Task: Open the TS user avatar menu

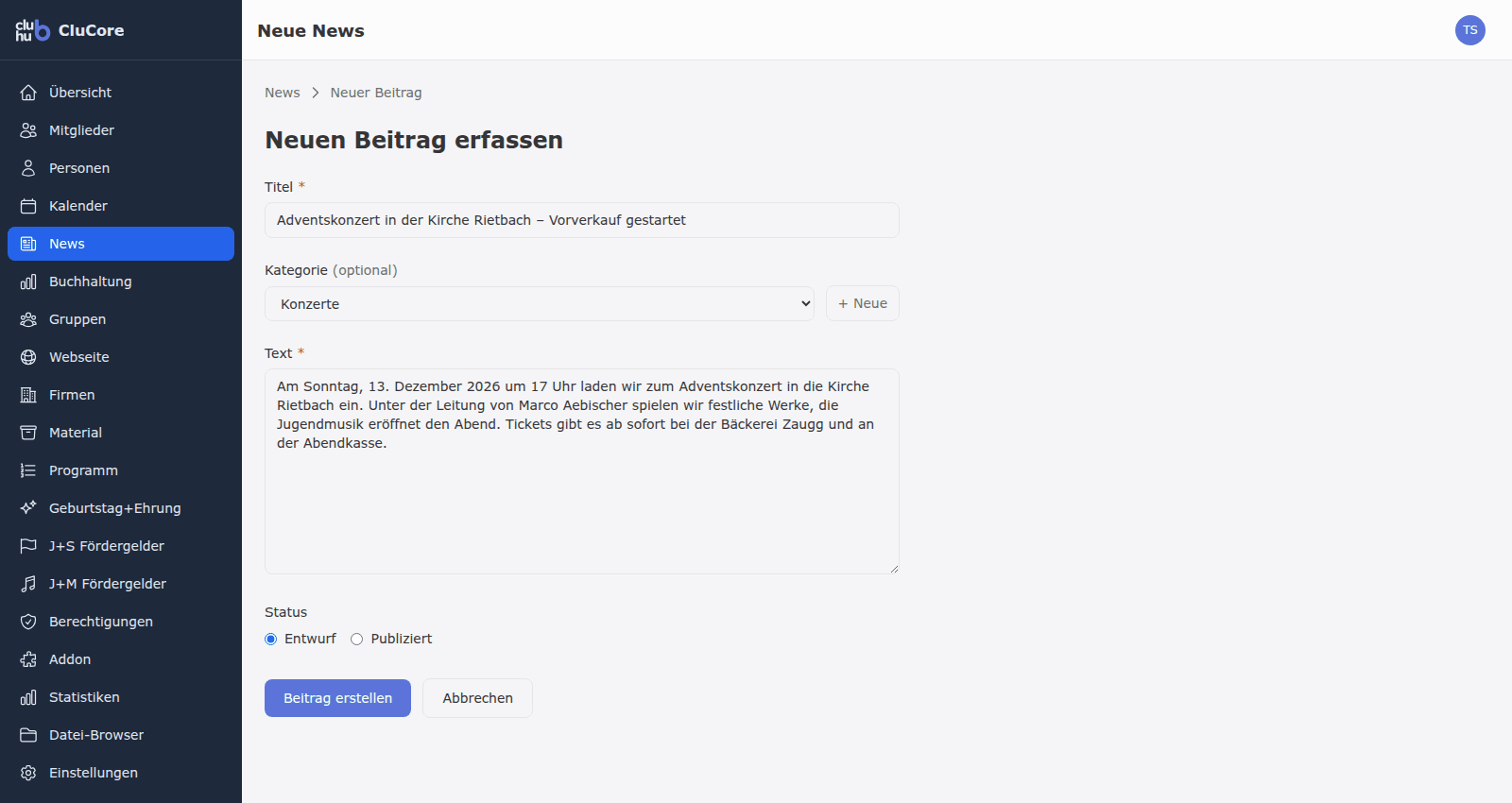Action: click(1470, 30)
